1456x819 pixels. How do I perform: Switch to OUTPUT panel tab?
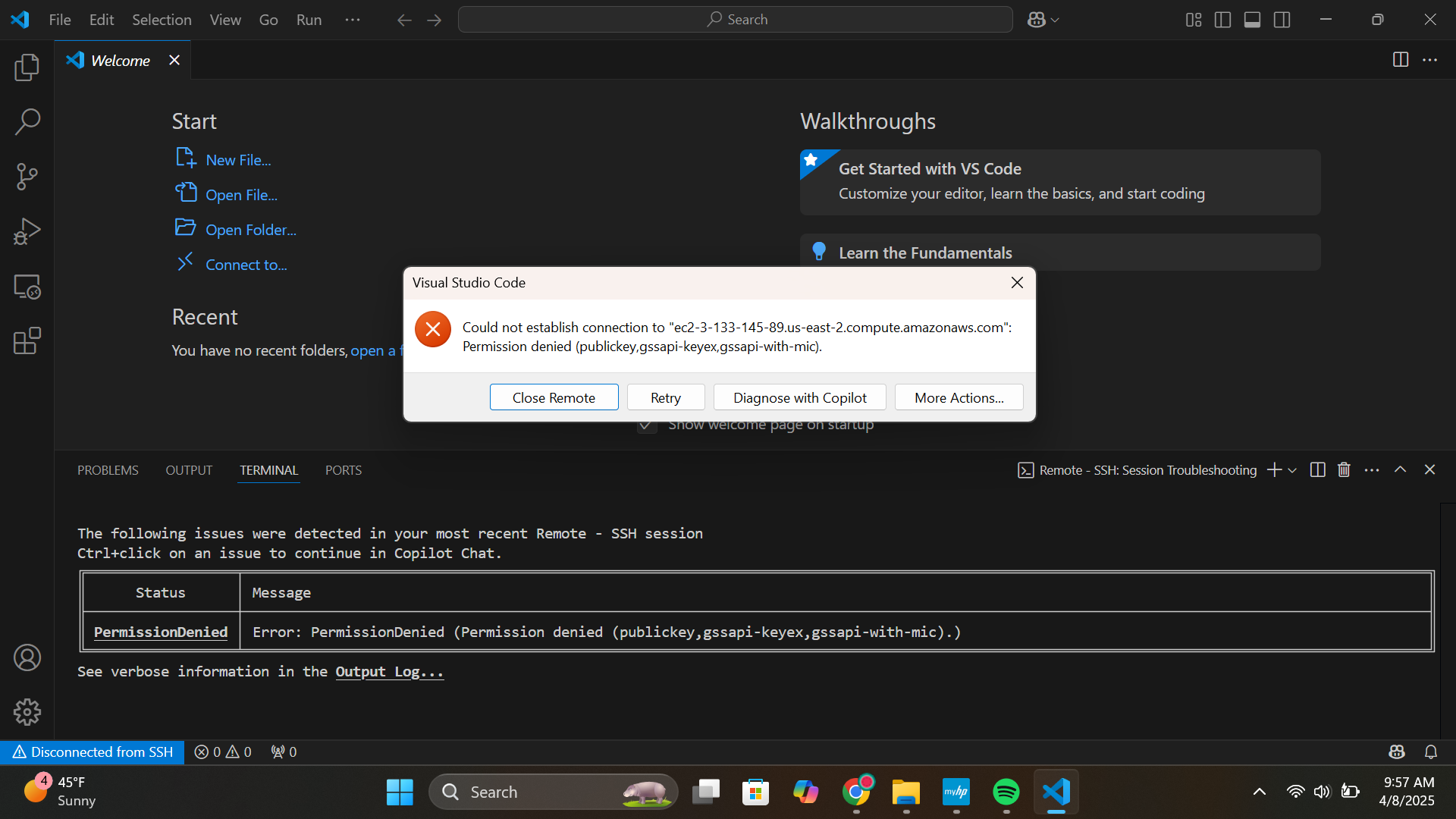[189, 470]
